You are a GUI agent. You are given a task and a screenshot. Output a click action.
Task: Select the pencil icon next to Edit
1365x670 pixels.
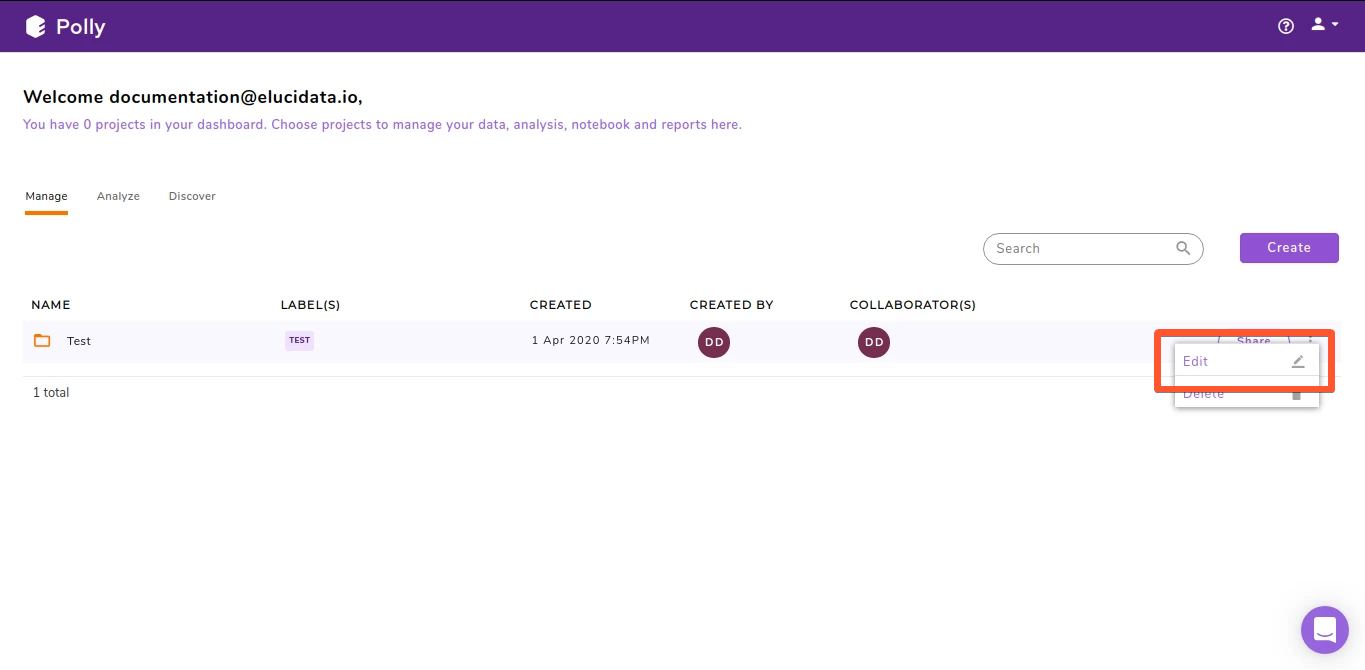tap(1297, 361)
